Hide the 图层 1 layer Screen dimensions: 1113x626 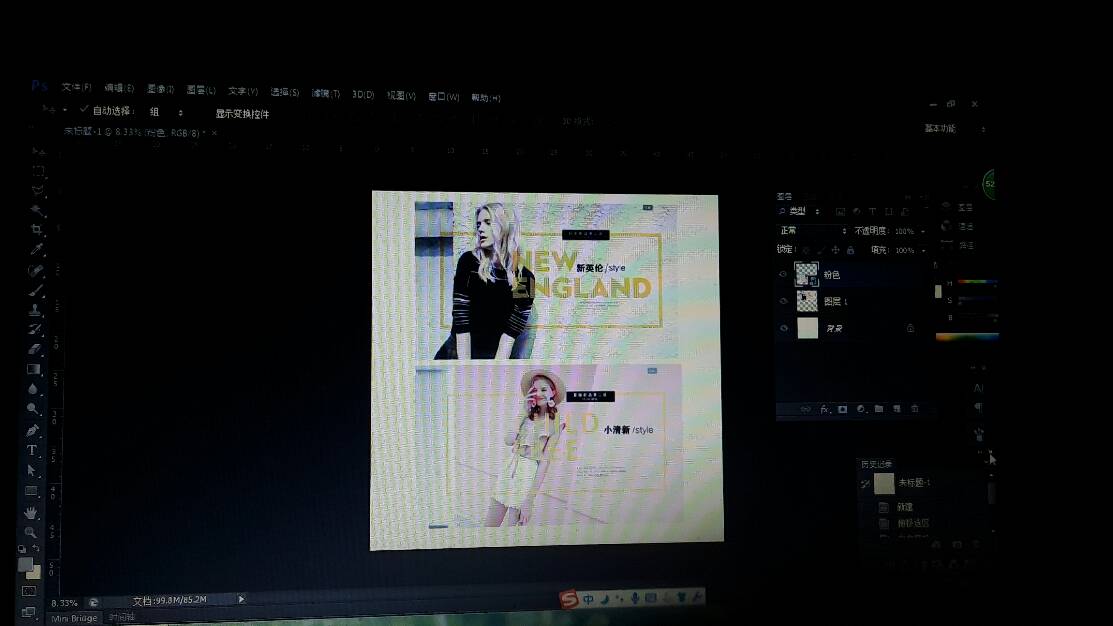[784, 301]
